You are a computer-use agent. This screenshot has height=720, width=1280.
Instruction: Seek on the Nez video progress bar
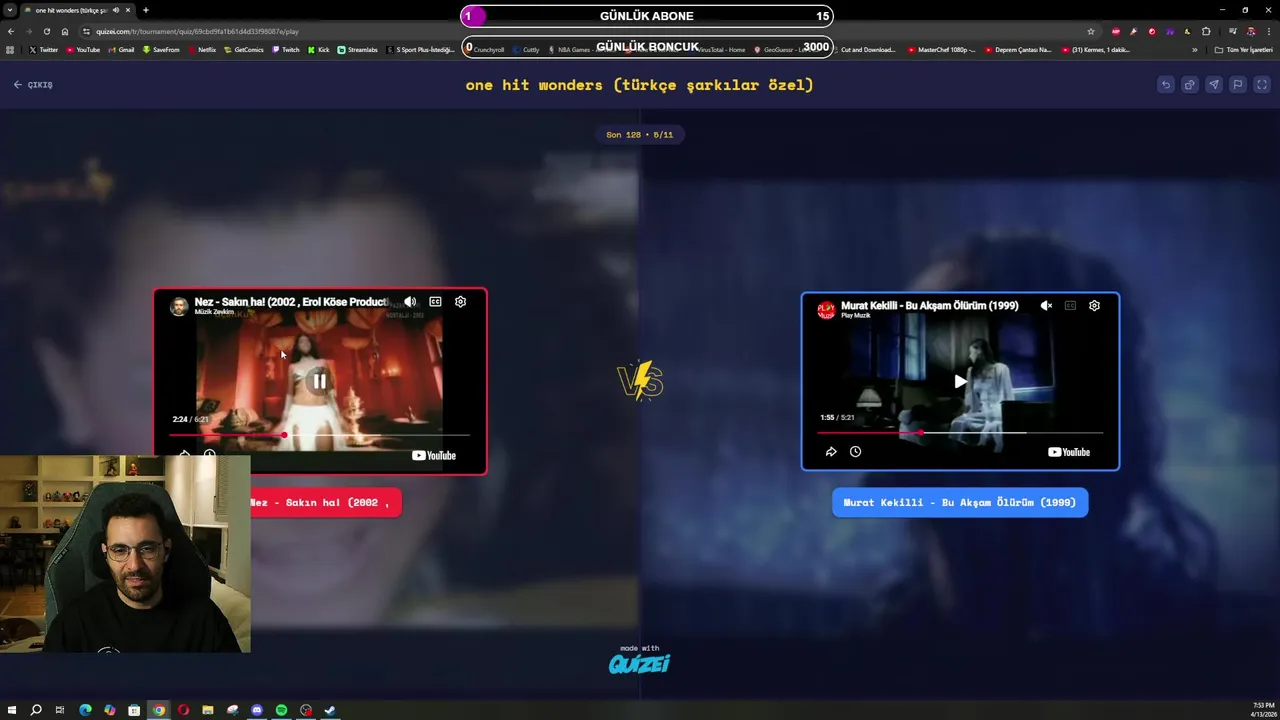tap(319, 435)
